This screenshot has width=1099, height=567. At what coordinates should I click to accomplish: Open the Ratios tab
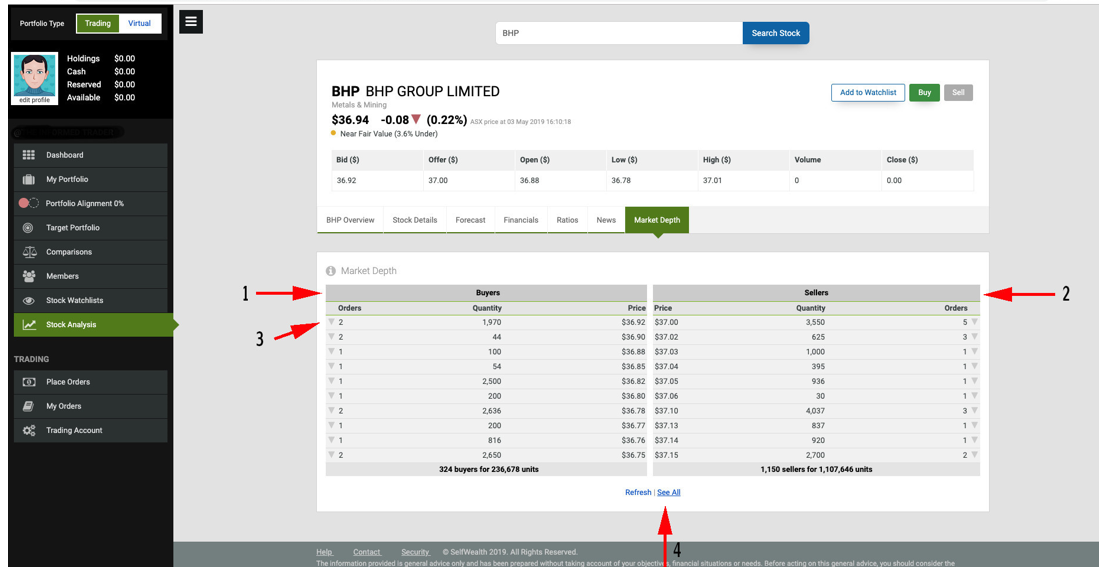[x=568, y=220]
